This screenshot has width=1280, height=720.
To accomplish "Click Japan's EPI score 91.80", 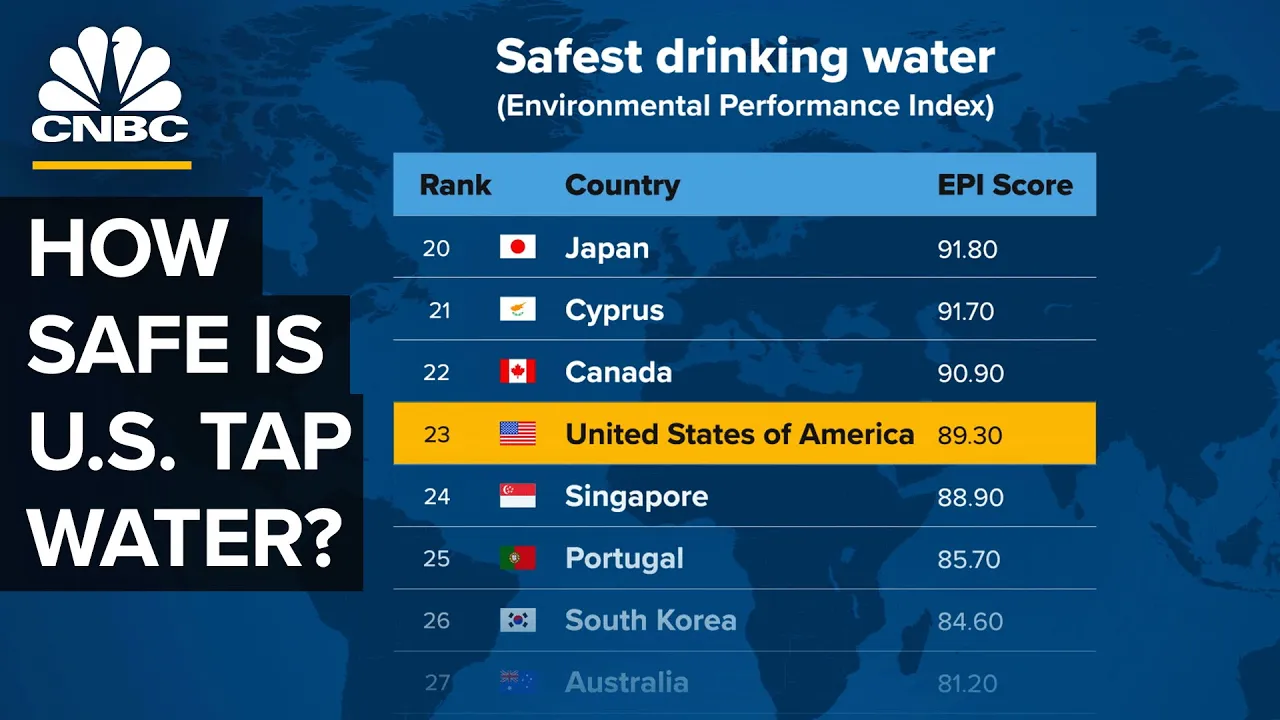I will (x=967, y=248).
